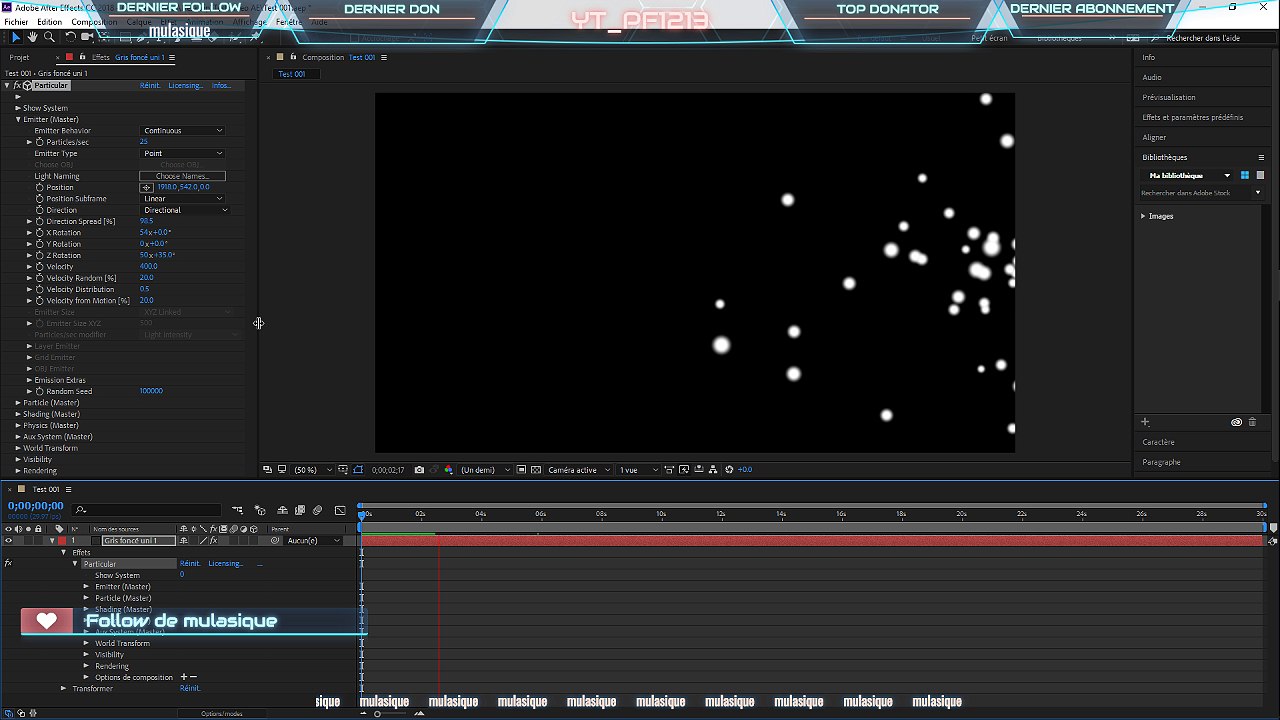Viewport: 1280px width, 720px height.
Task: Open the Edition menu
Action: (x=49, y=22)
